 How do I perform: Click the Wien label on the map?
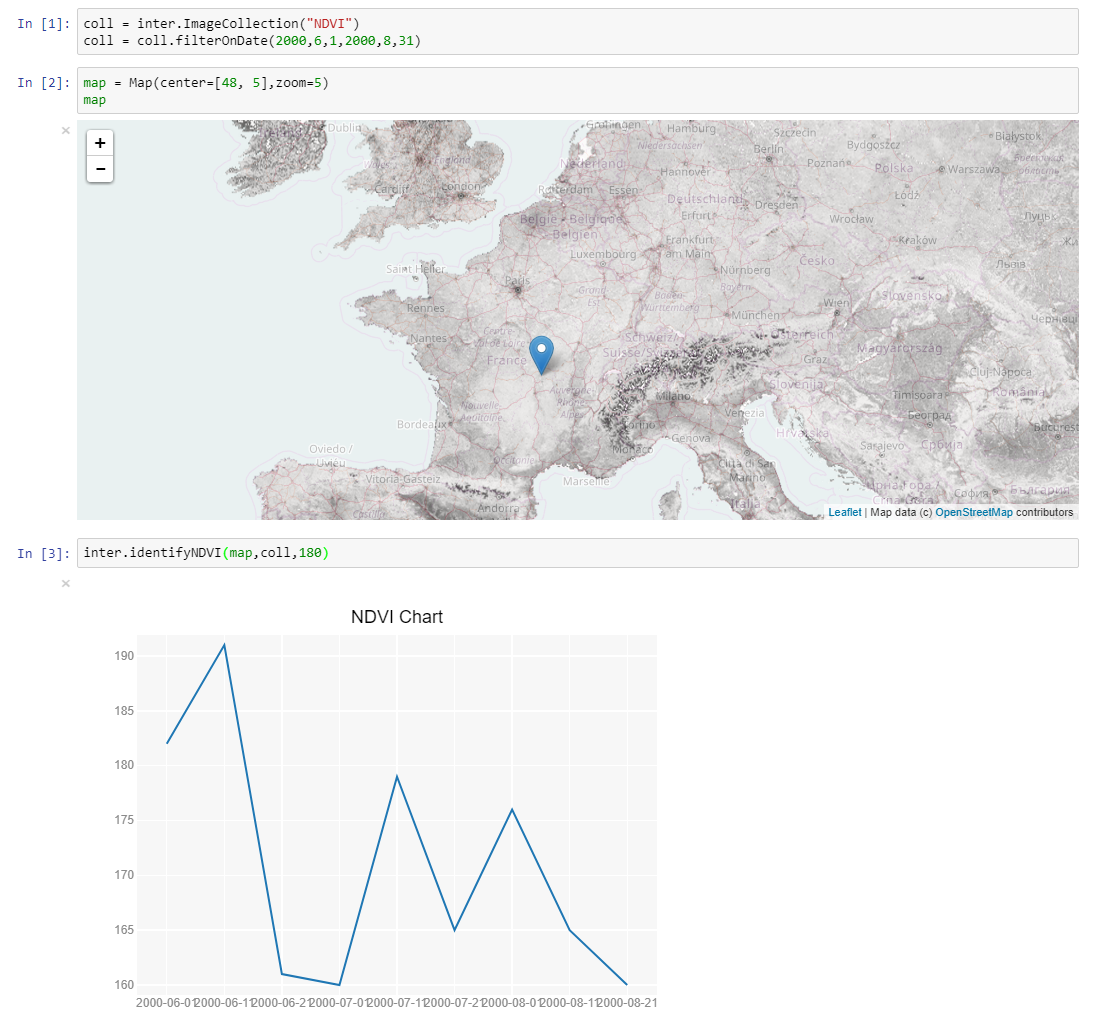[x=836, y=302]
